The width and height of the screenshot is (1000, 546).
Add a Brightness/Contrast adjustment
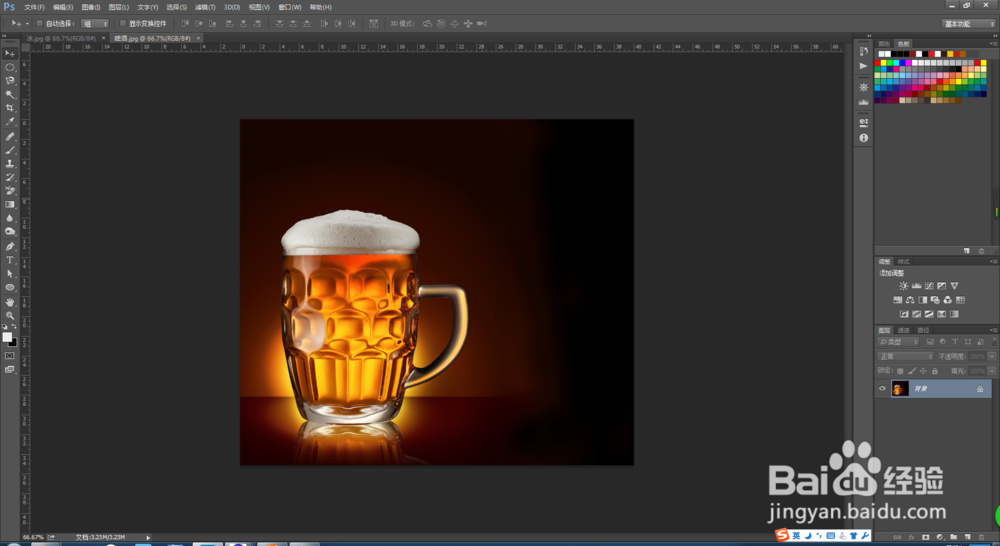(903, 286)
